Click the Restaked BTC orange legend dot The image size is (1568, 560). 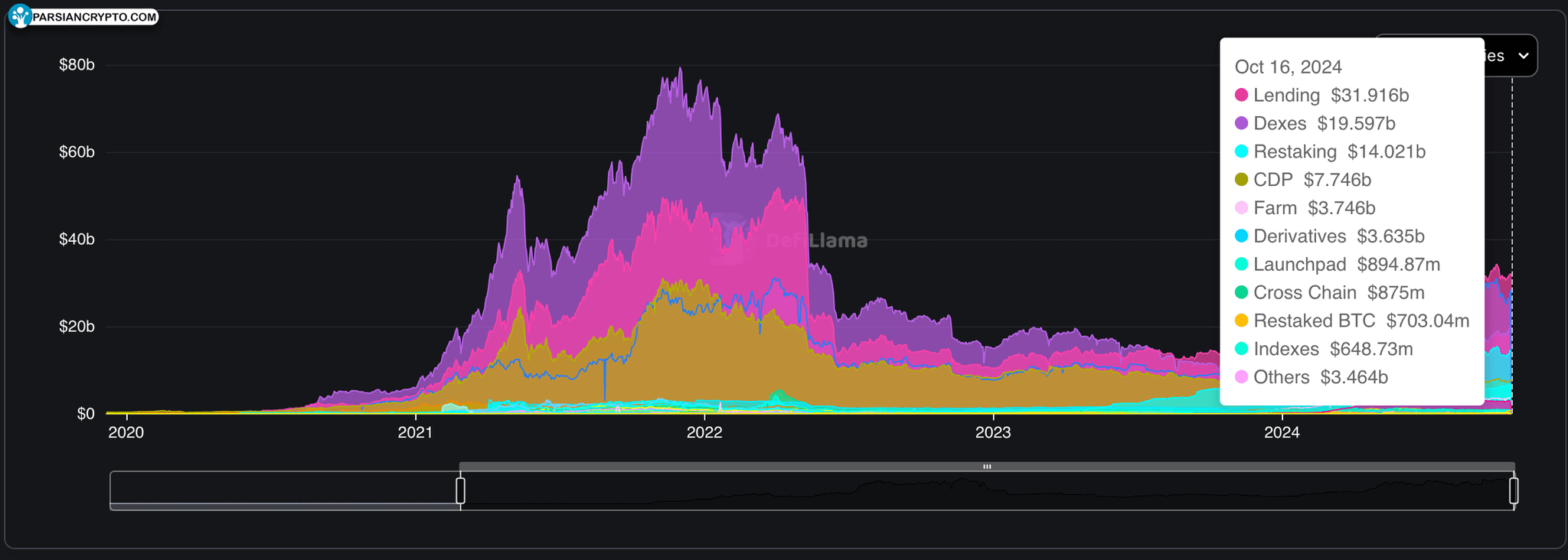[x=1241, y=321]
